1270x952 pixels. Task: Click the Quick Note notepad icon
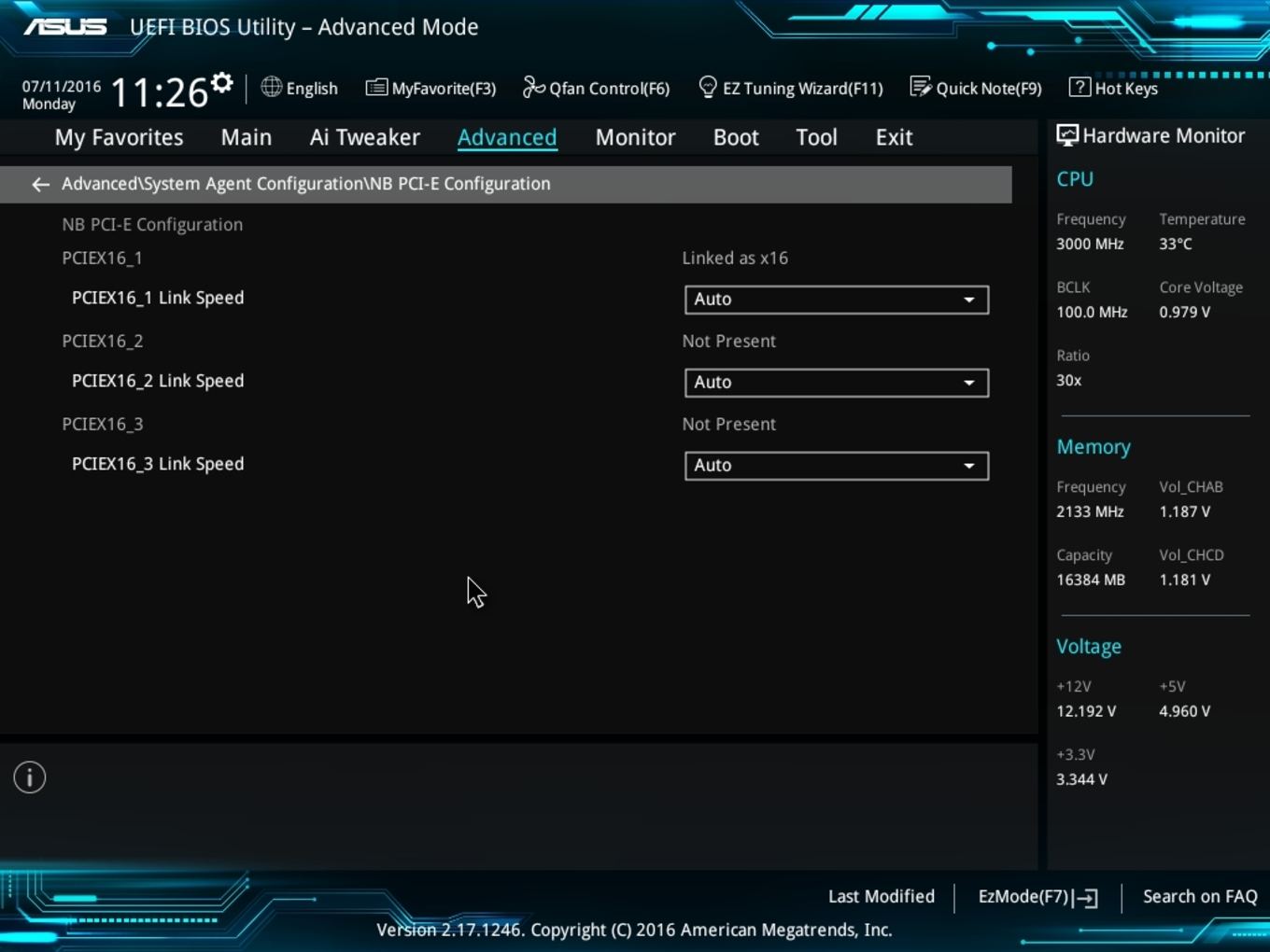click(x=921, y=87)
